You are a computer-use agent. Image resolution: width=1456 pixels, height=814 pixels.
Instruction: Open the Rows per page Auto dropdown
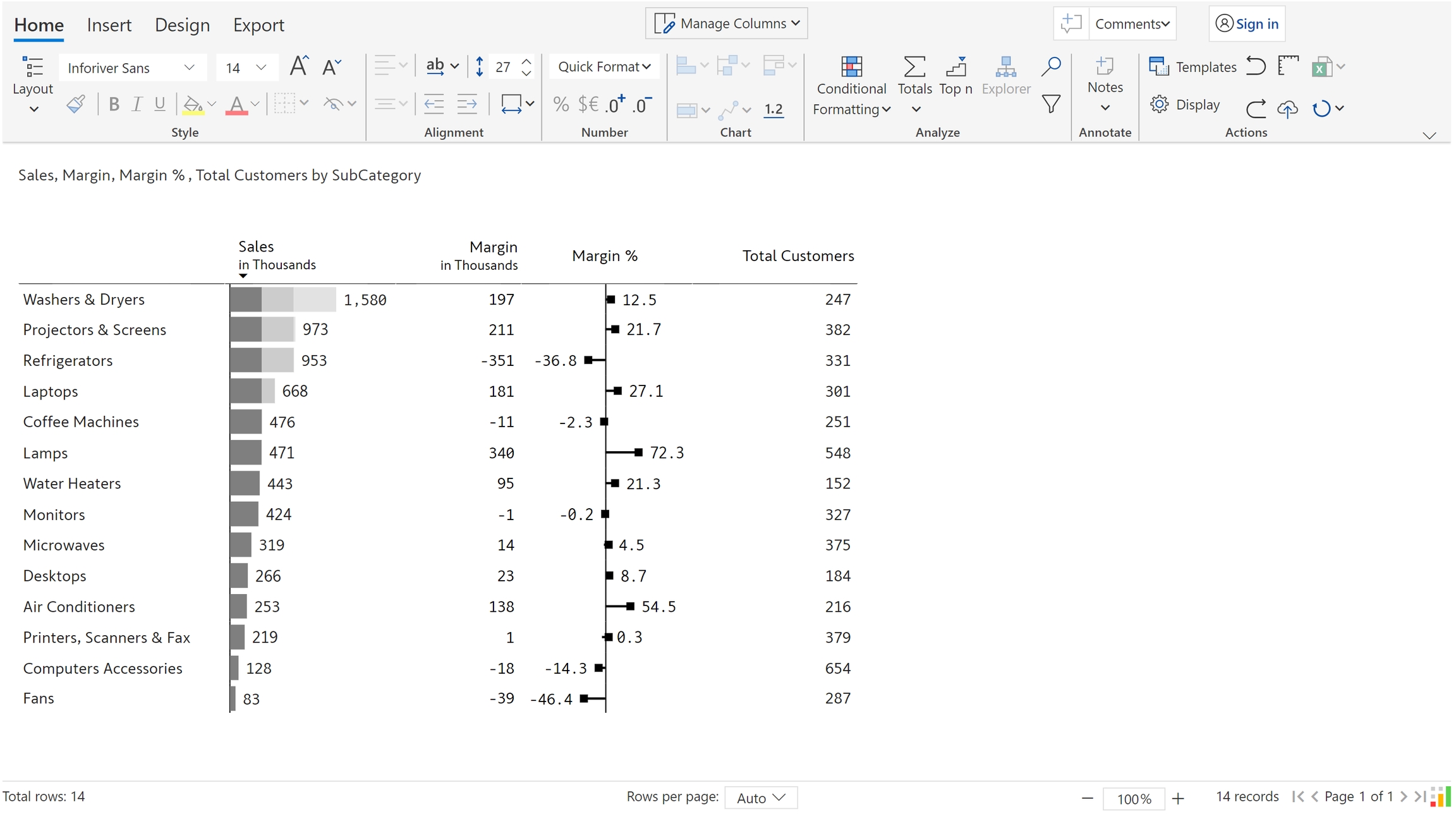760,798
